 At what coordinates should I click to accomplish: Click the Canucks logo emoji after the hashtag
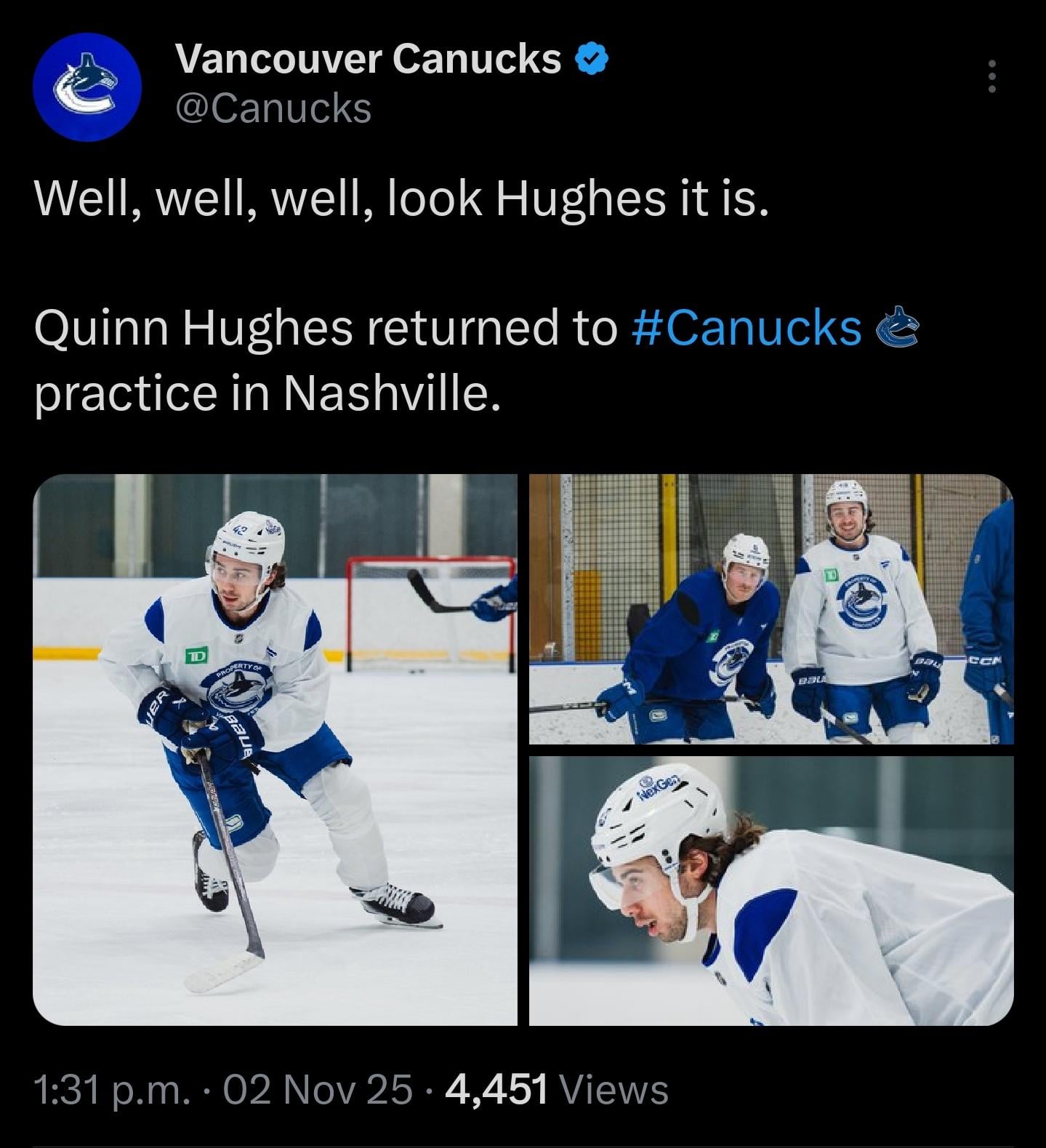pos(898,329)
